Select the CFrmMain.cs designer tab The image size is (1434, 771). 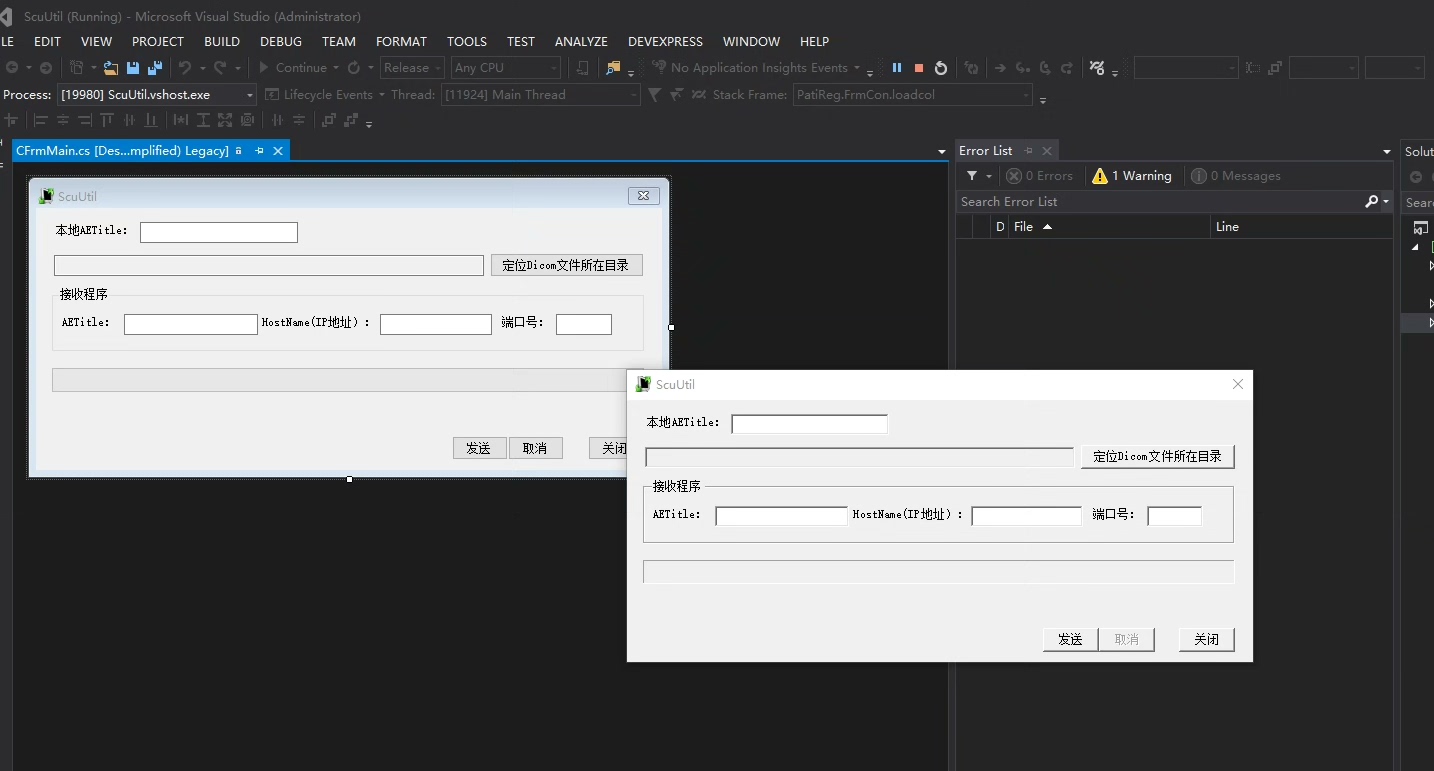click(x=122, y=151)
